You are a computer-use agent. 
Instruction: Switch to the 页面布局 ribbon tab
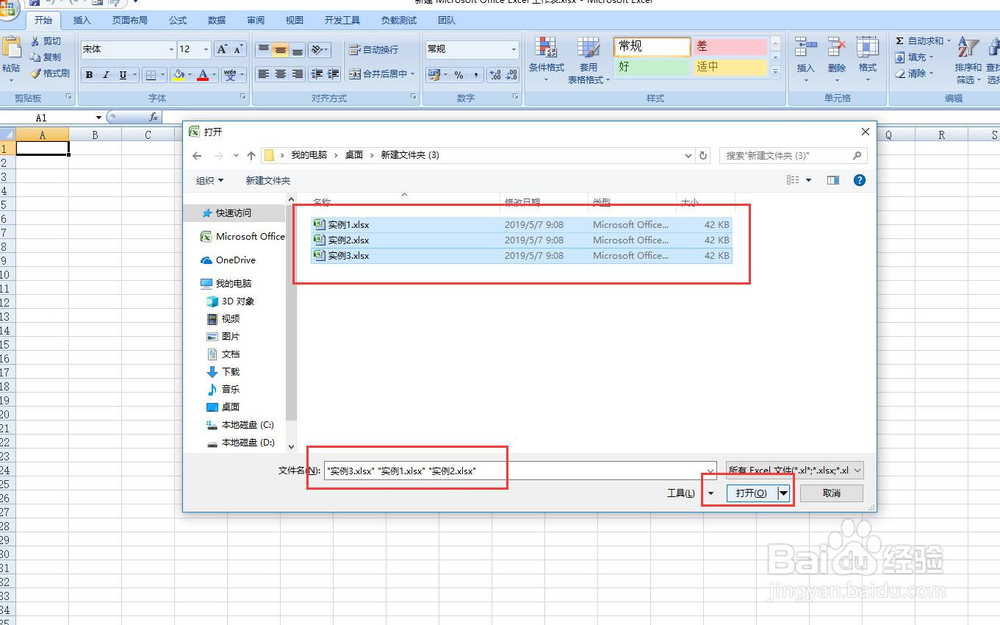(130, 20)
